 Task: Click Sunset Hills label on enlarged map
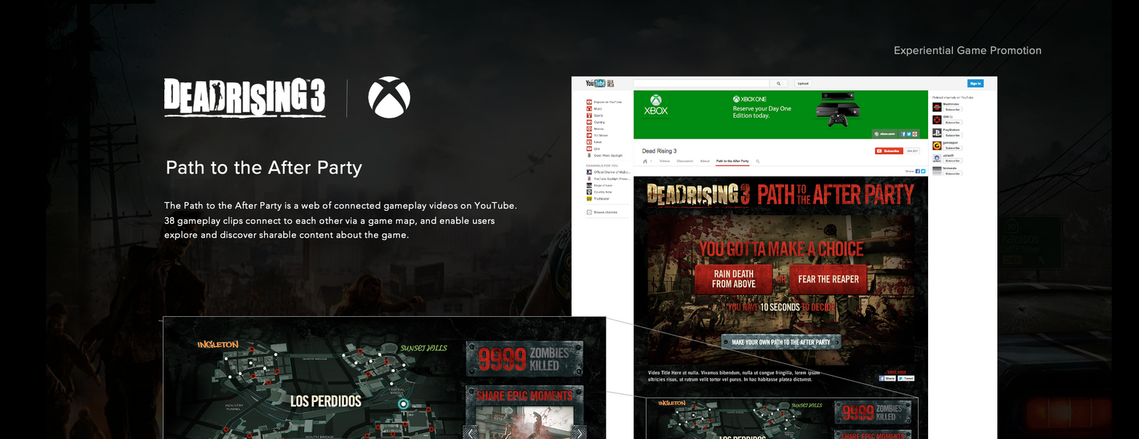[x=423, y=348]
